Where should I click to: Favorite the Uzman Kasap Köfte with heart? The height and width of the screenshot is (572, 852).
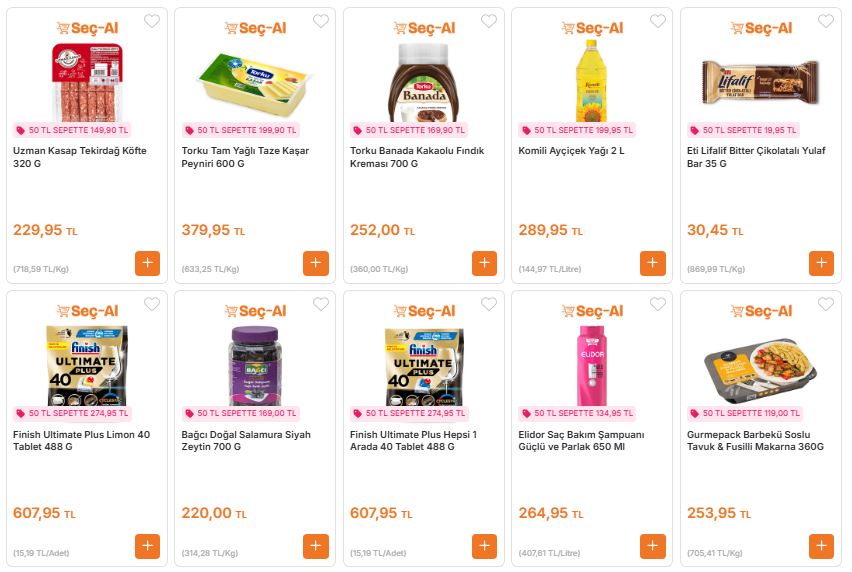(152, 22)
